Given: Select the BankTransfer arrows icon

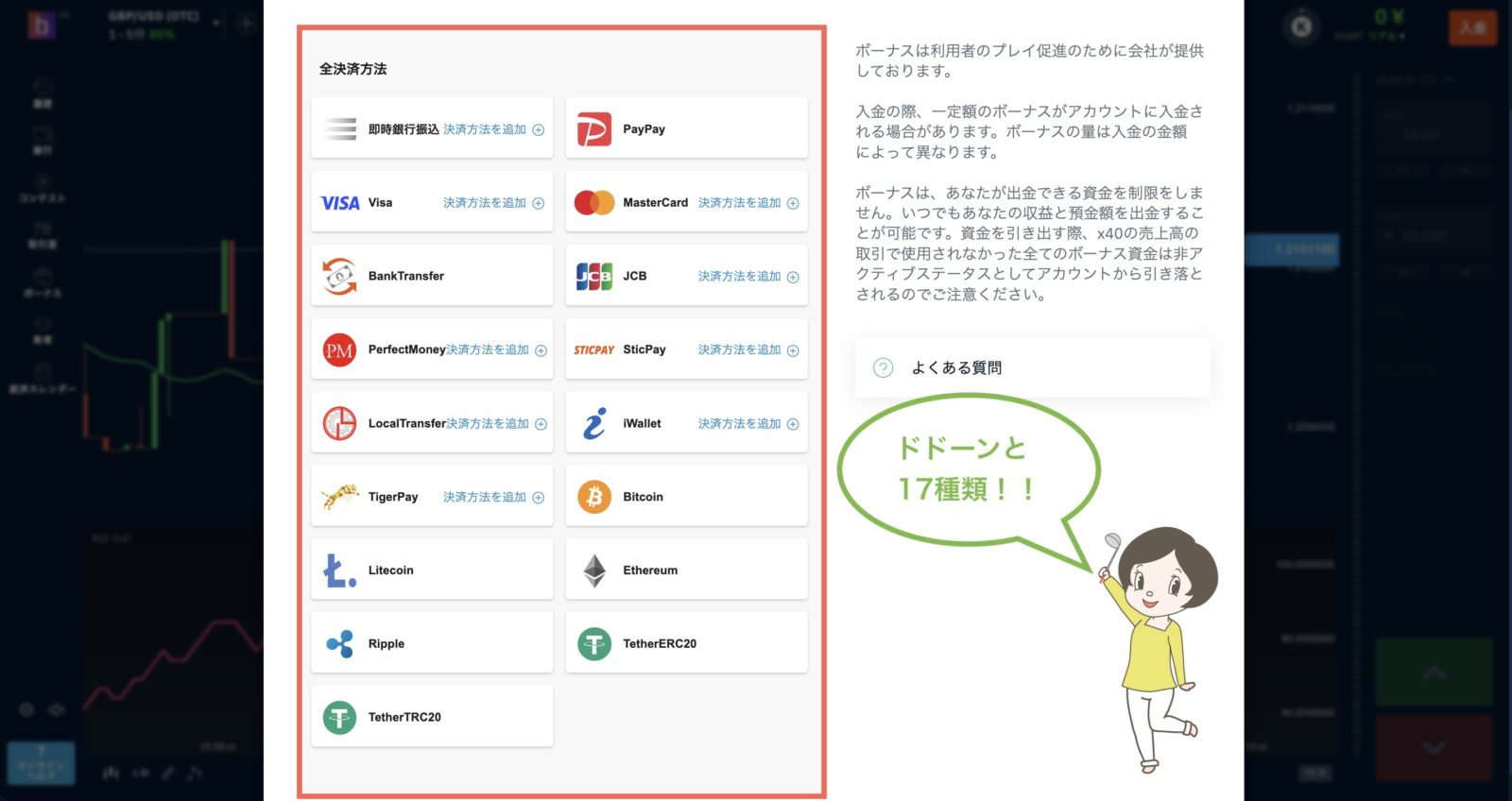Looking at the screenshot, I should 339,277.
